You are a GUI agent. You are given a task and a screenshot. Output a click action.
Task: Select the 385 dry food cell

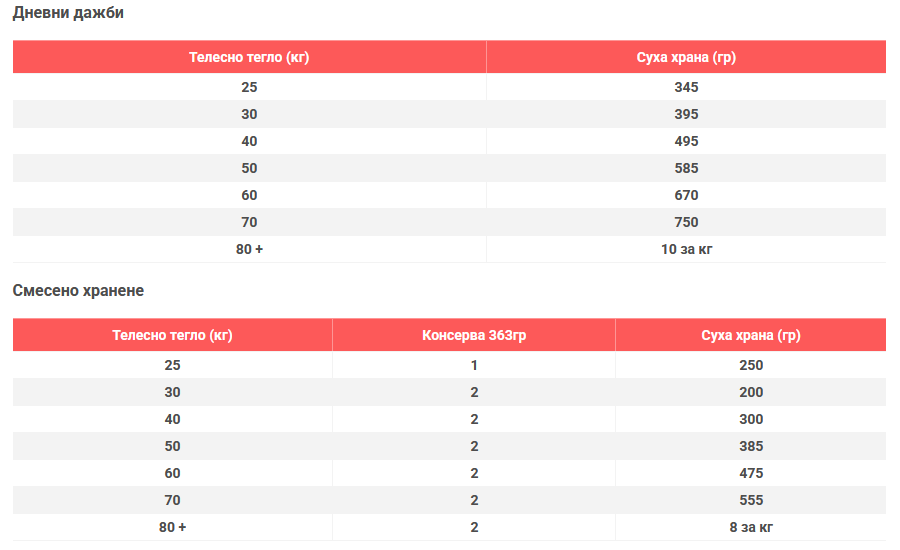tap(751, 446)
